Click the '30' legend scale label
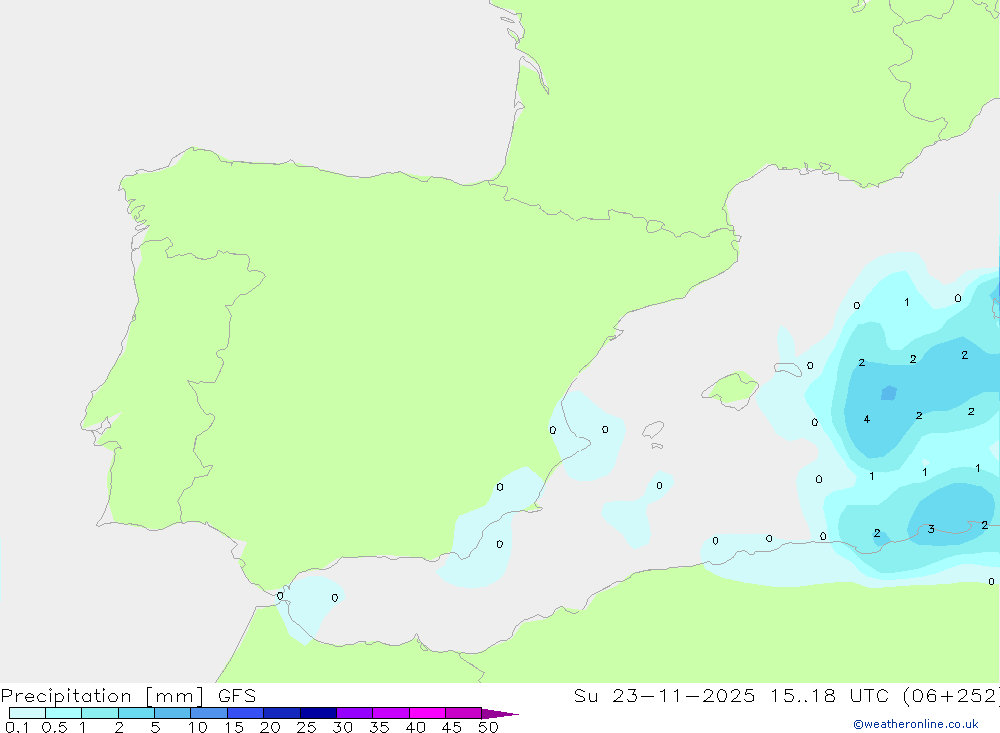 342,727
